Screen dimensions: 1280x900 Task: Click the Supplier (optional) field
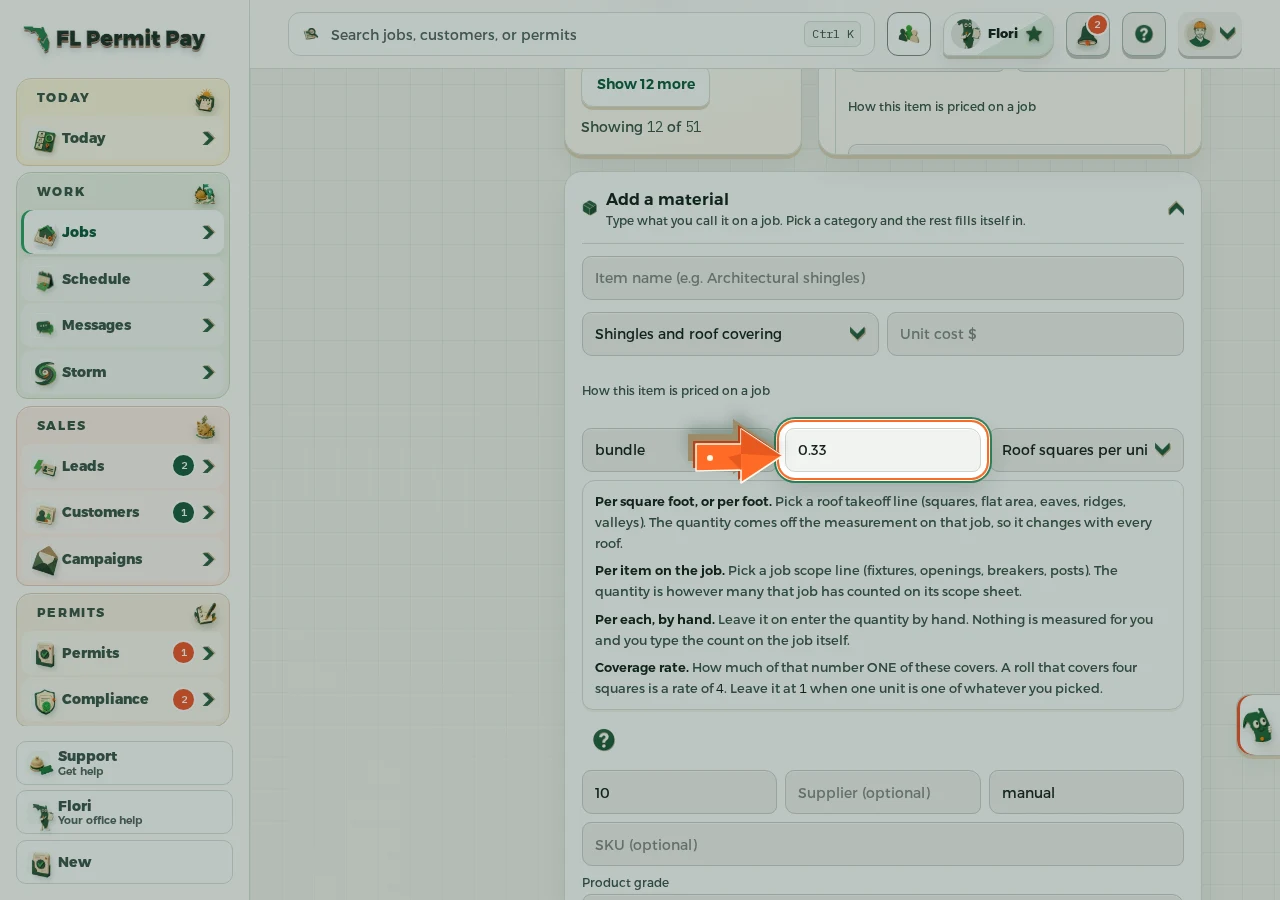(x=883, y=792)
